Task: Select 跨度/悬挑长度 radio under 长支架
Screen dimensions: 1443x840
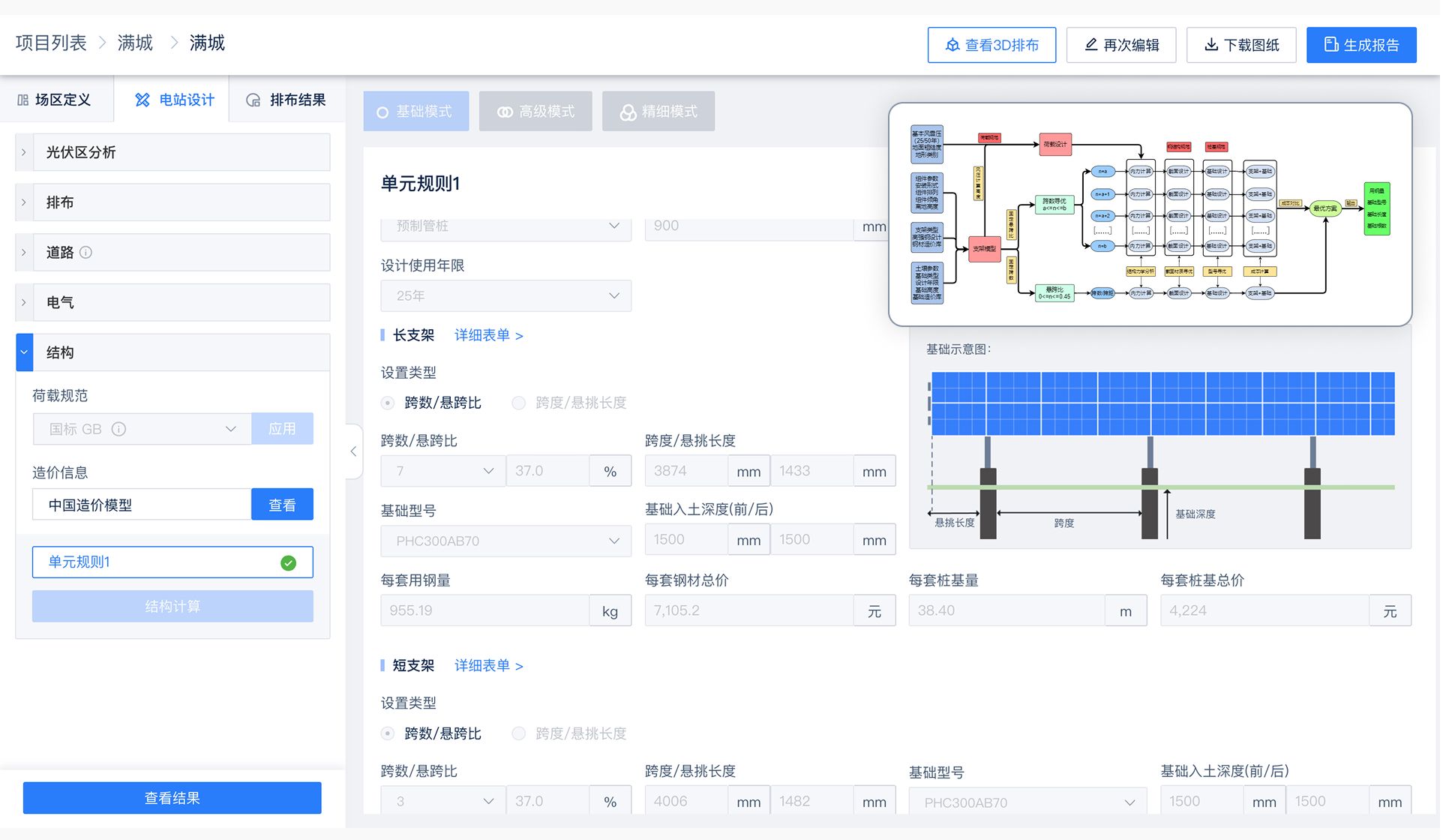Action: (x=518, y=403)
